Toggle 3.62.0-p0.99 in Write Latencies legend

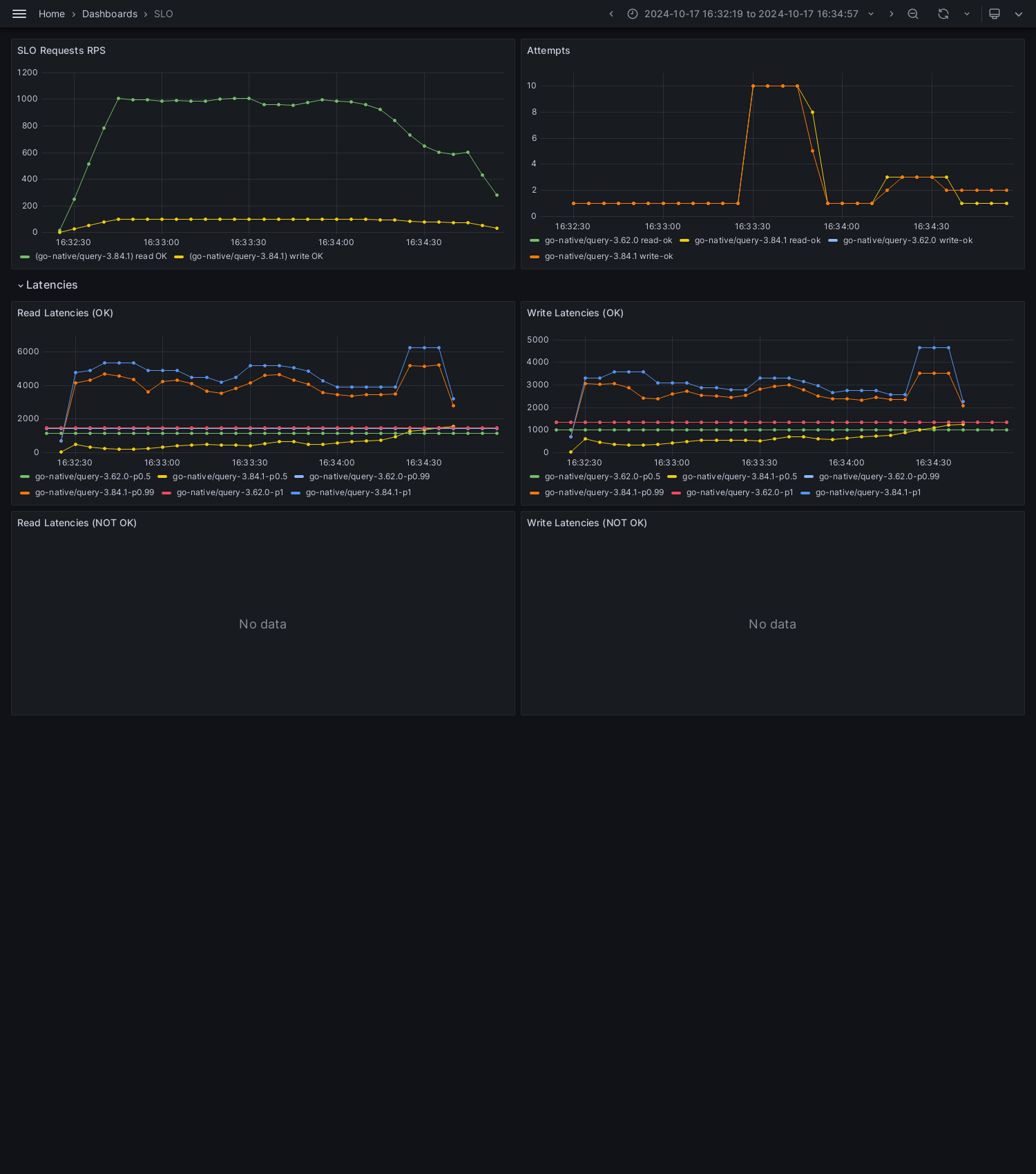point(879,477)
